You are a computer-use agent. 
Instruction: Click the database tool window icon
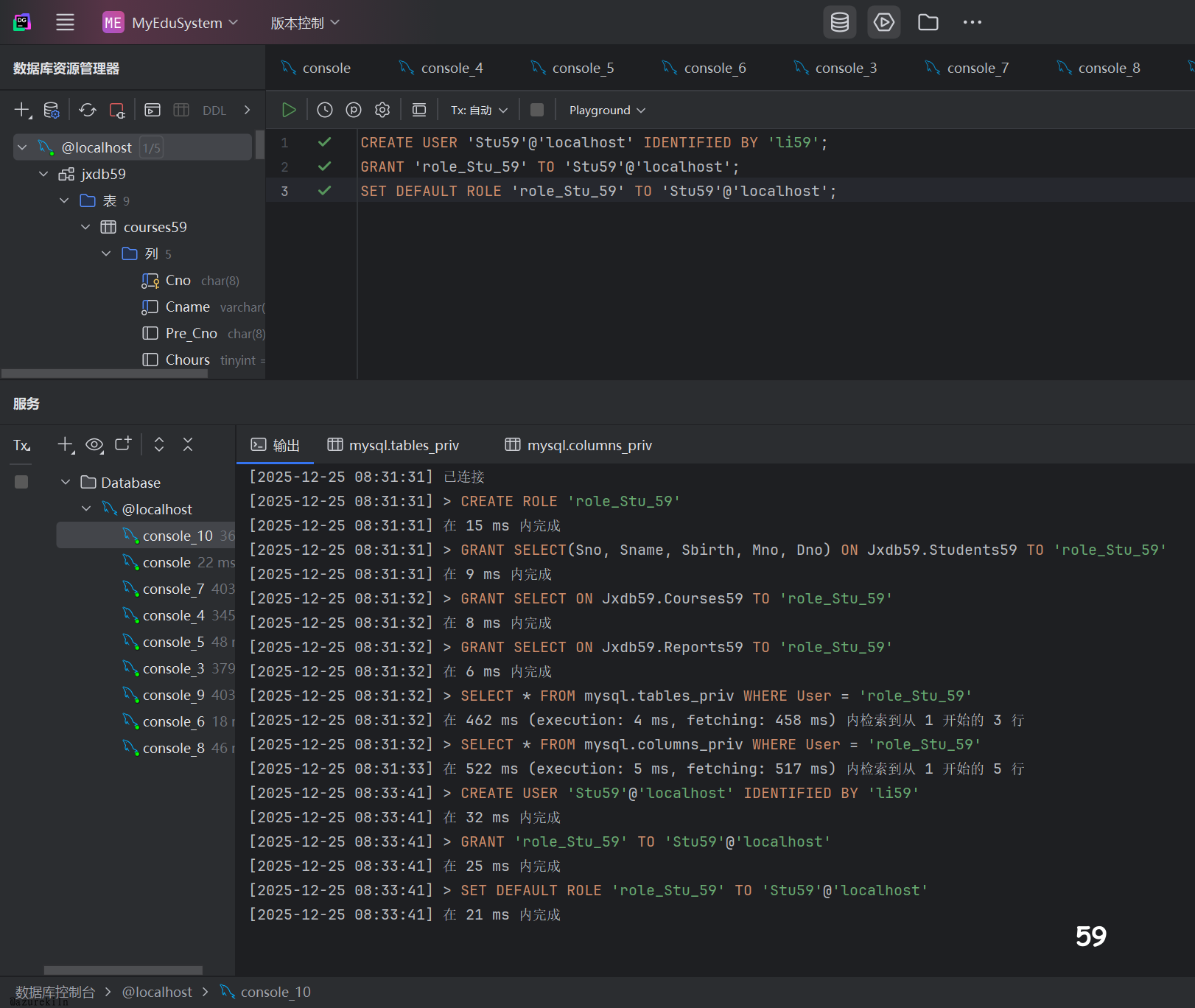pos(839,22)
